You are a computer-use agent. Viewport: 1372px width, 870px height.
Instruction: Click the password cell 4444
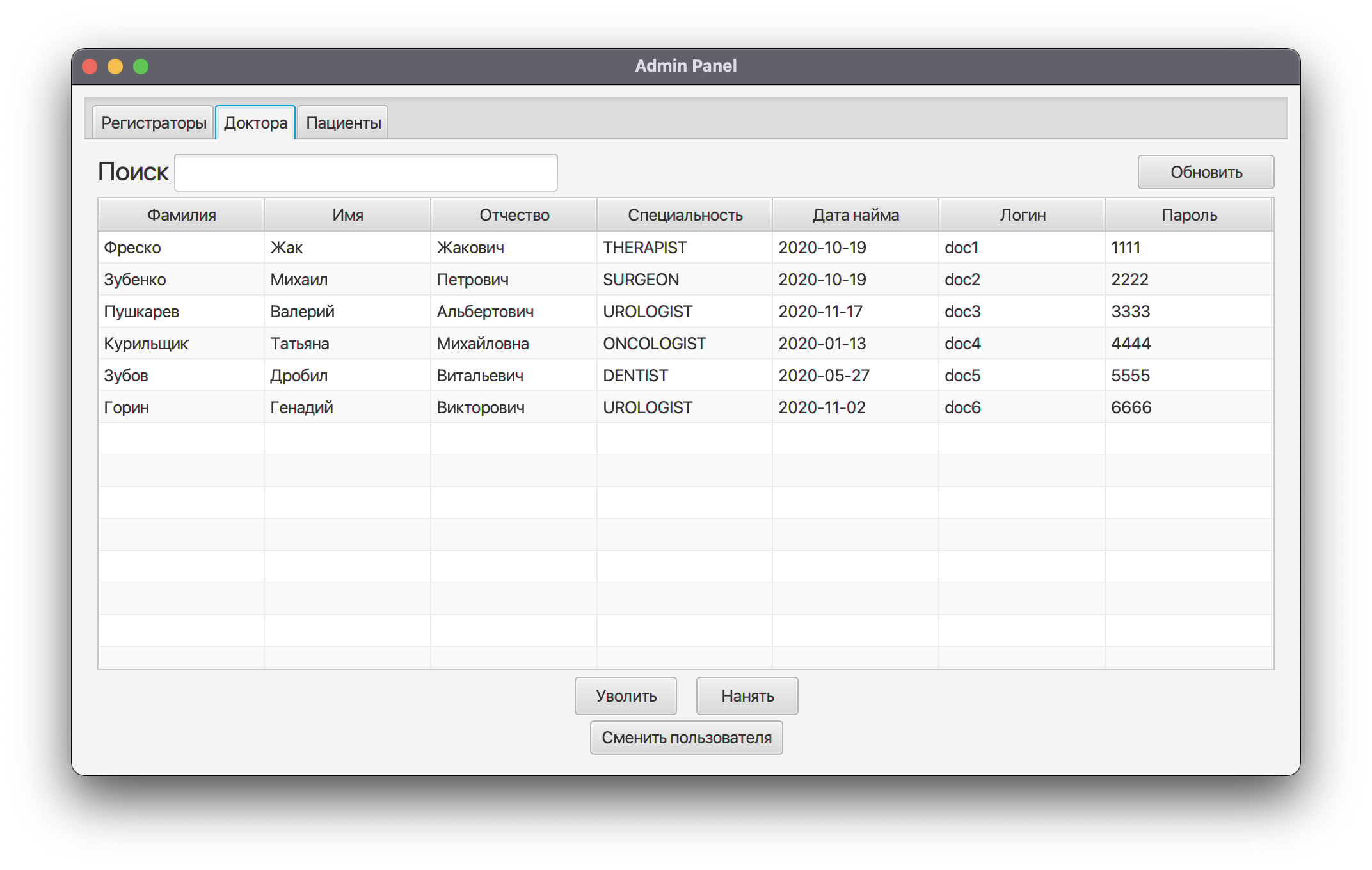(x=1188, y=344)
